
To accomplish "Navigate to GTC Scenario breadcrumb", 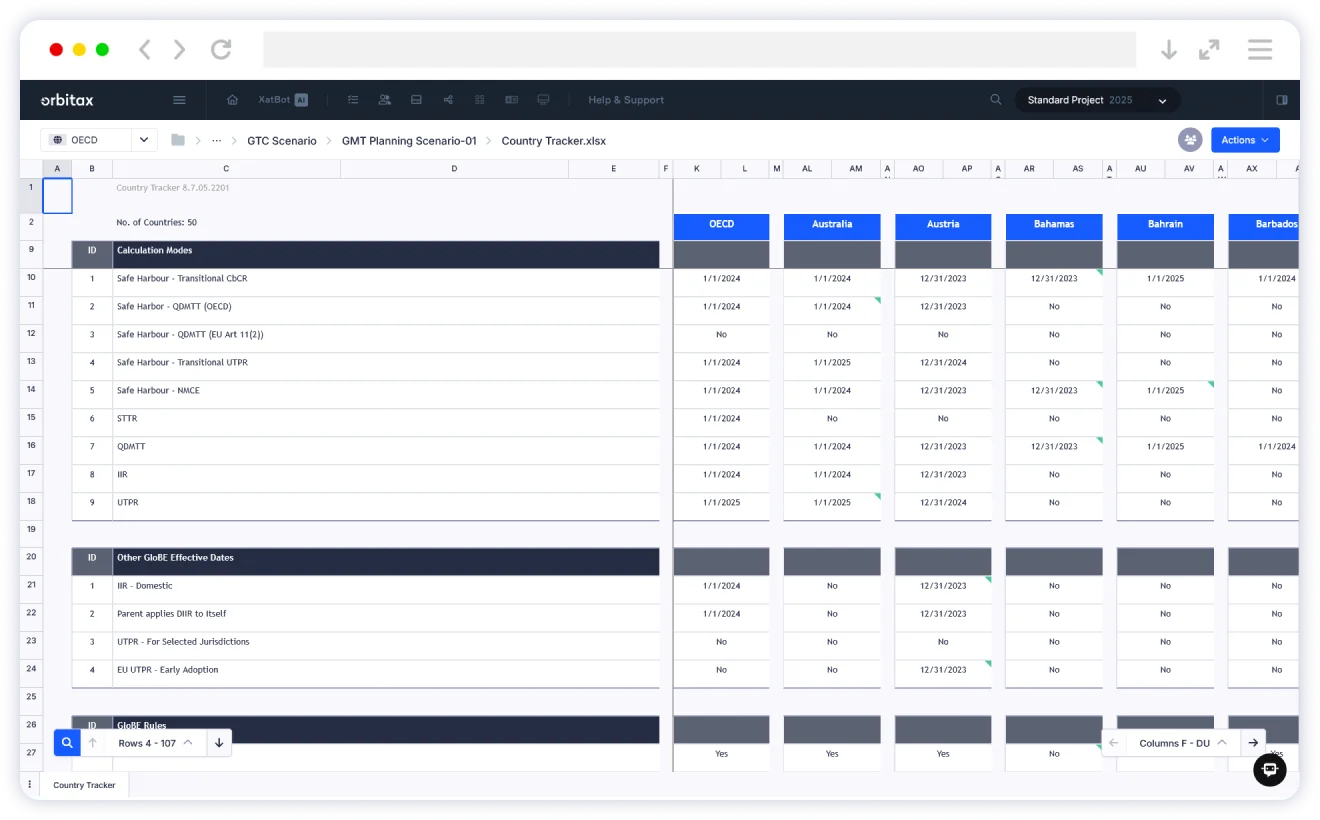I will (282, 141).
